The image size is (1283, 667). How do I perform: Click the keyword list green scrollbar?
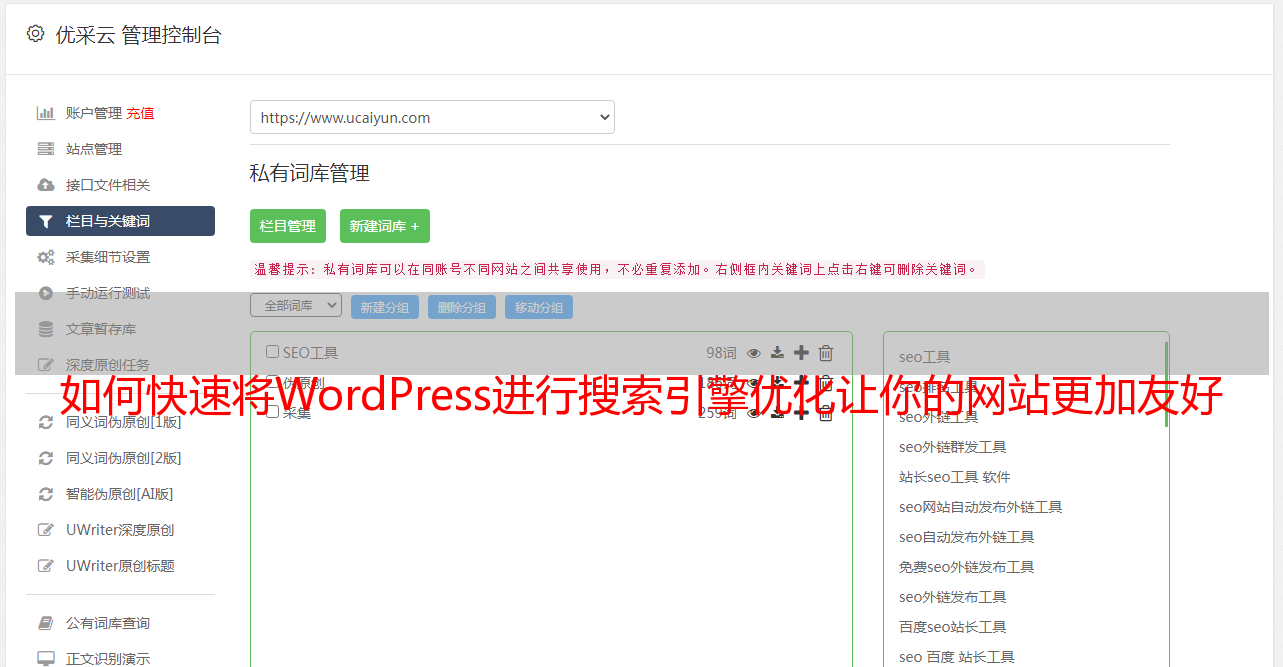click(1166, 384)
